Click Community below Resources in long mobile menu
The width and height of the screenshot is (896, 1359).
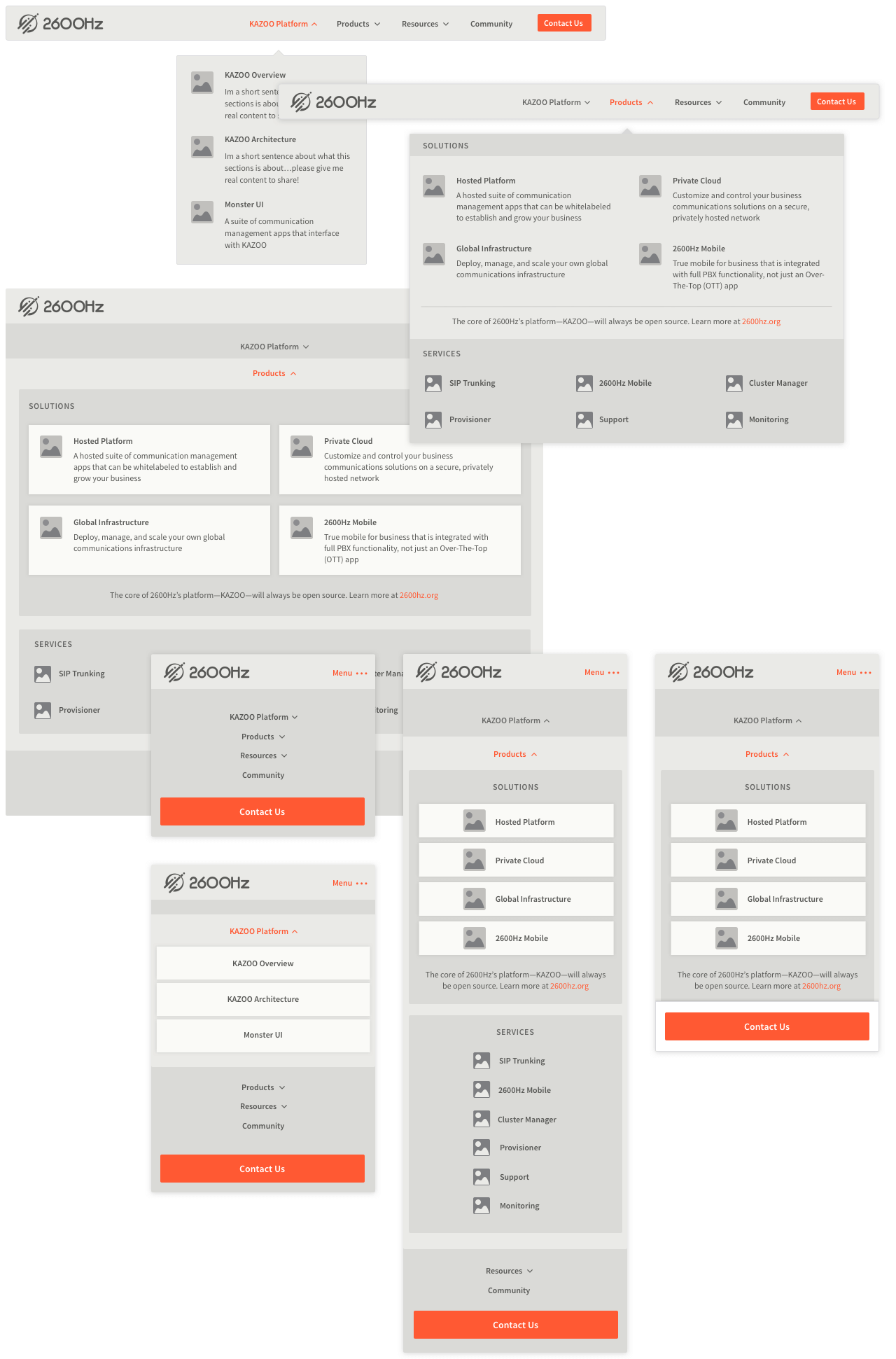(509, 1290)
